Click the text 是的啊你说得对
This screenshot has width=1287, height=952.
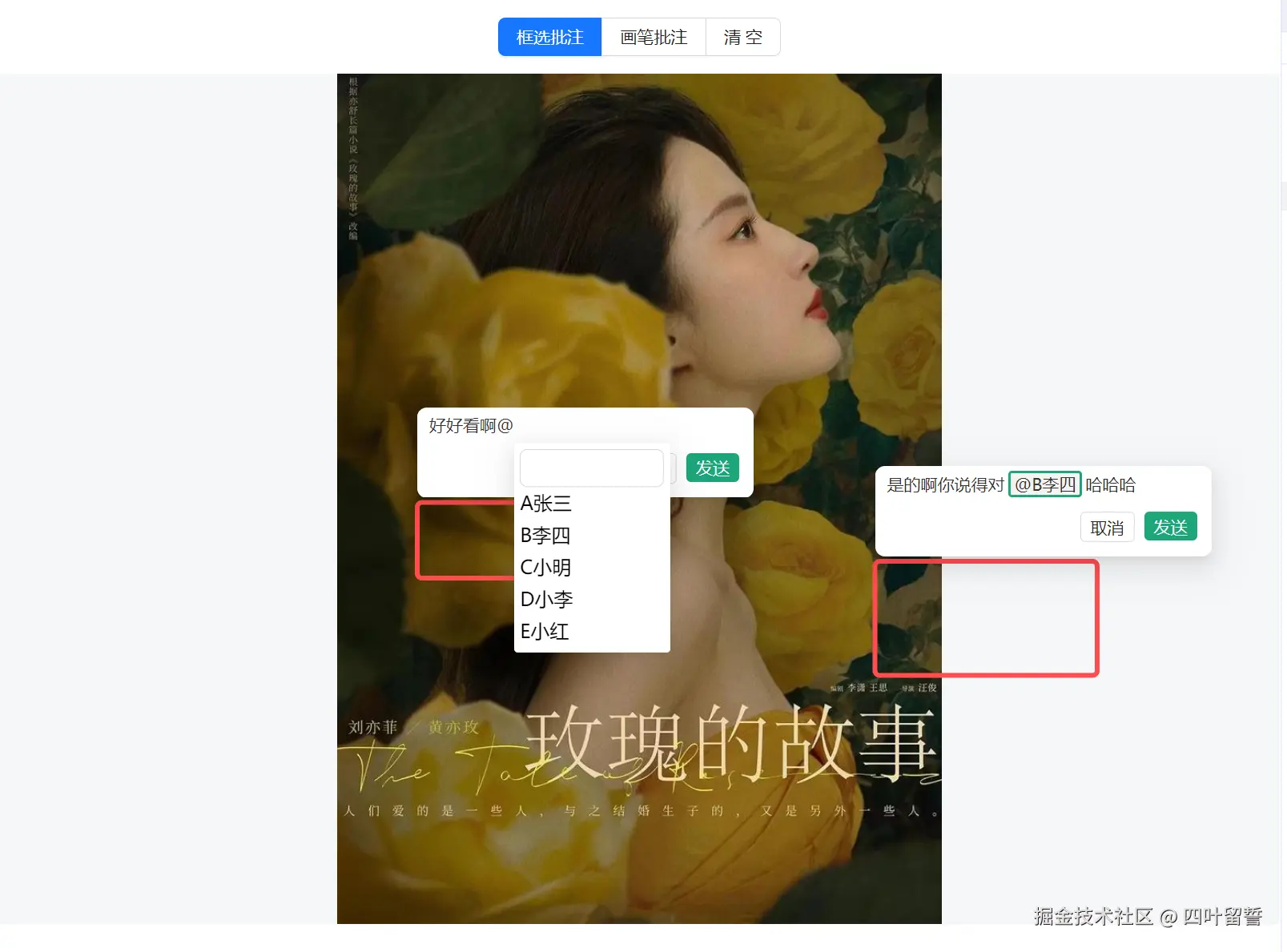946,484
